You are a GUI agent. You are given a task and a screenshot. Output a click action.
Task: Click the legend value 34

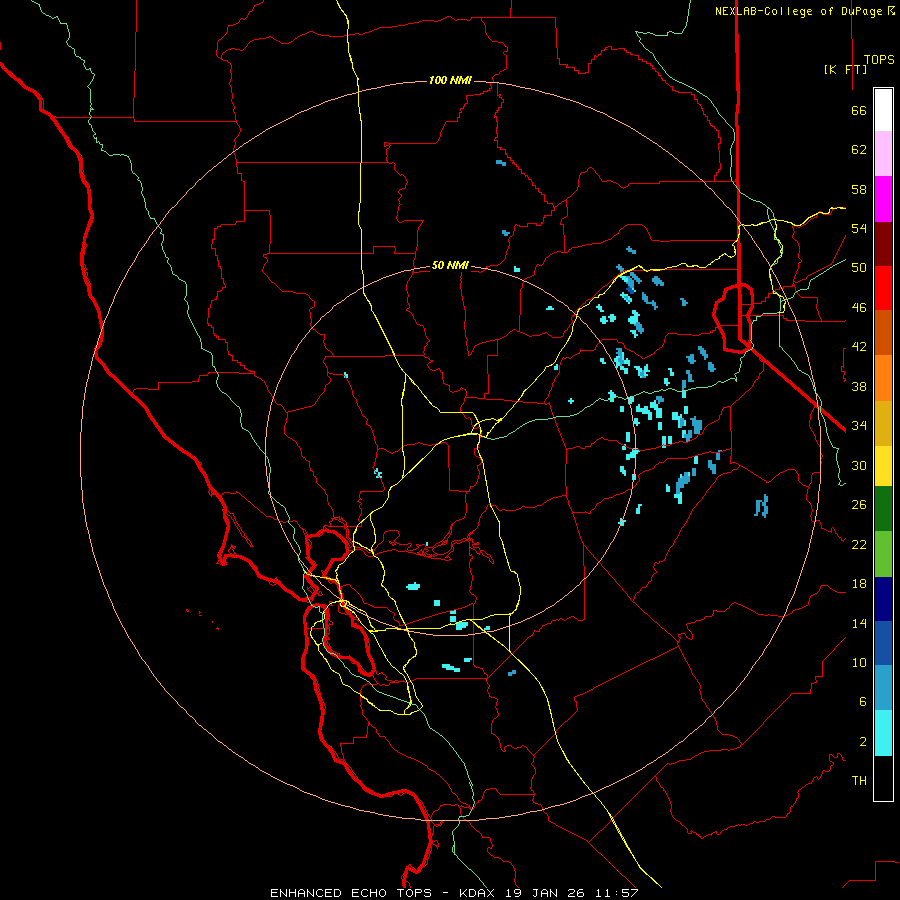[x=859, y=426]
